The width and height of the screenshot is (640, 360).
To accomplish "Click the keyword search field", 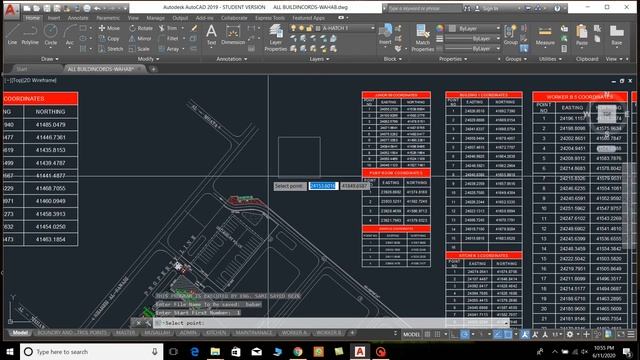I will 424,8.
